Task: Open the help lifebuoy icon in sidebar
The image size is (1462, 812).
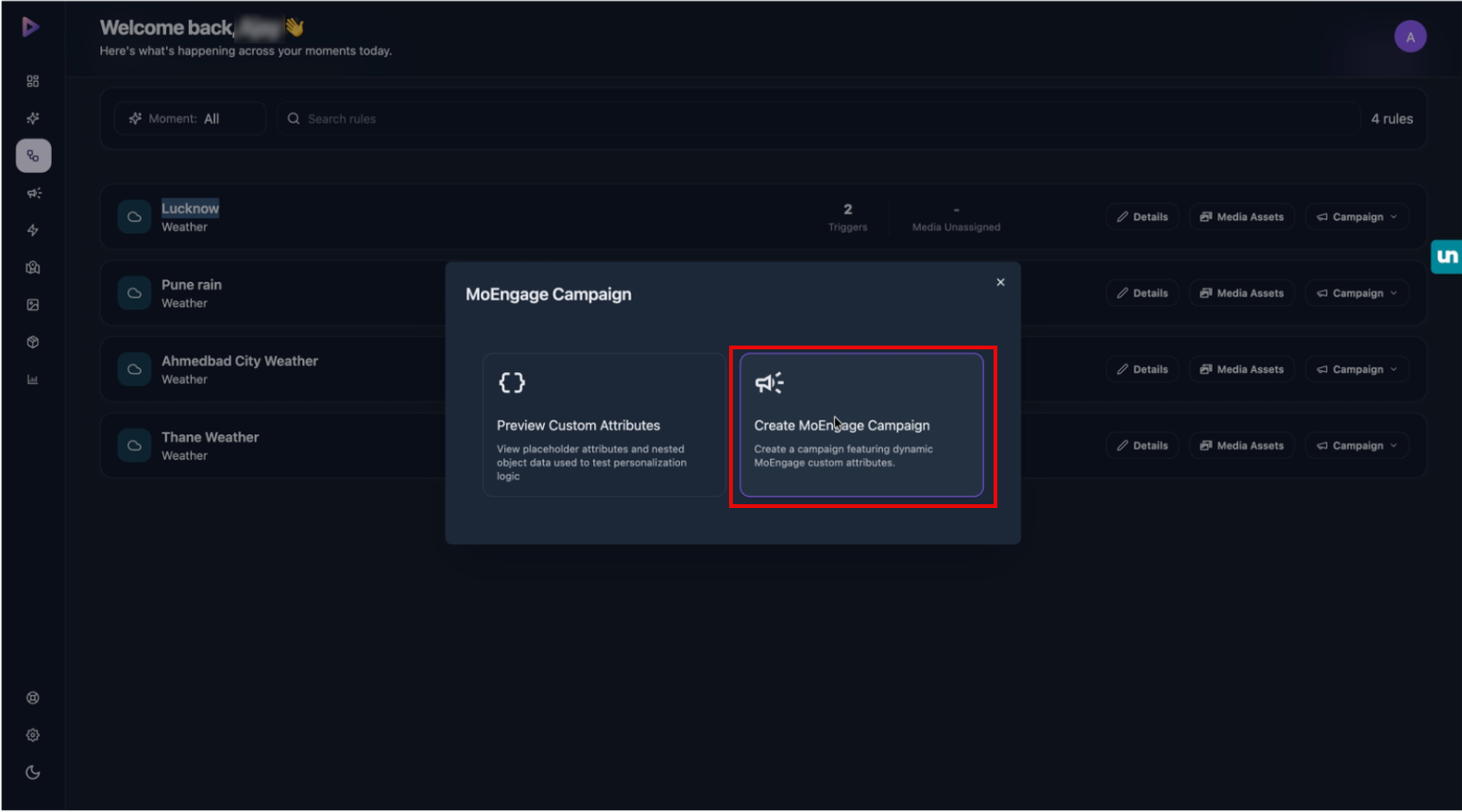Action: click(33, 698)
